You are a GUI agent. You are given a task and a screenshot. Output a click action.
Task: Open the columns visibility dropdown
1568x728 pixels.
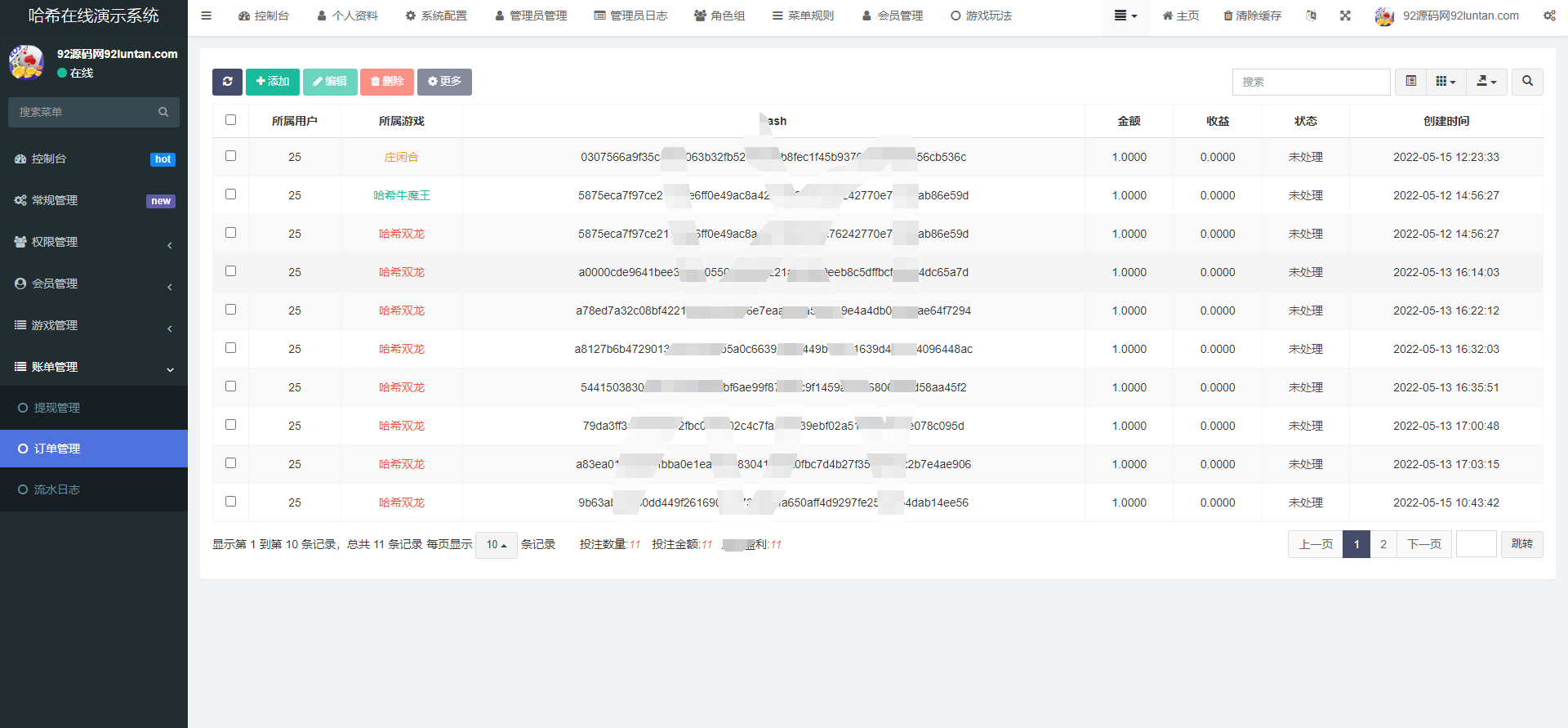point(1445,82)
